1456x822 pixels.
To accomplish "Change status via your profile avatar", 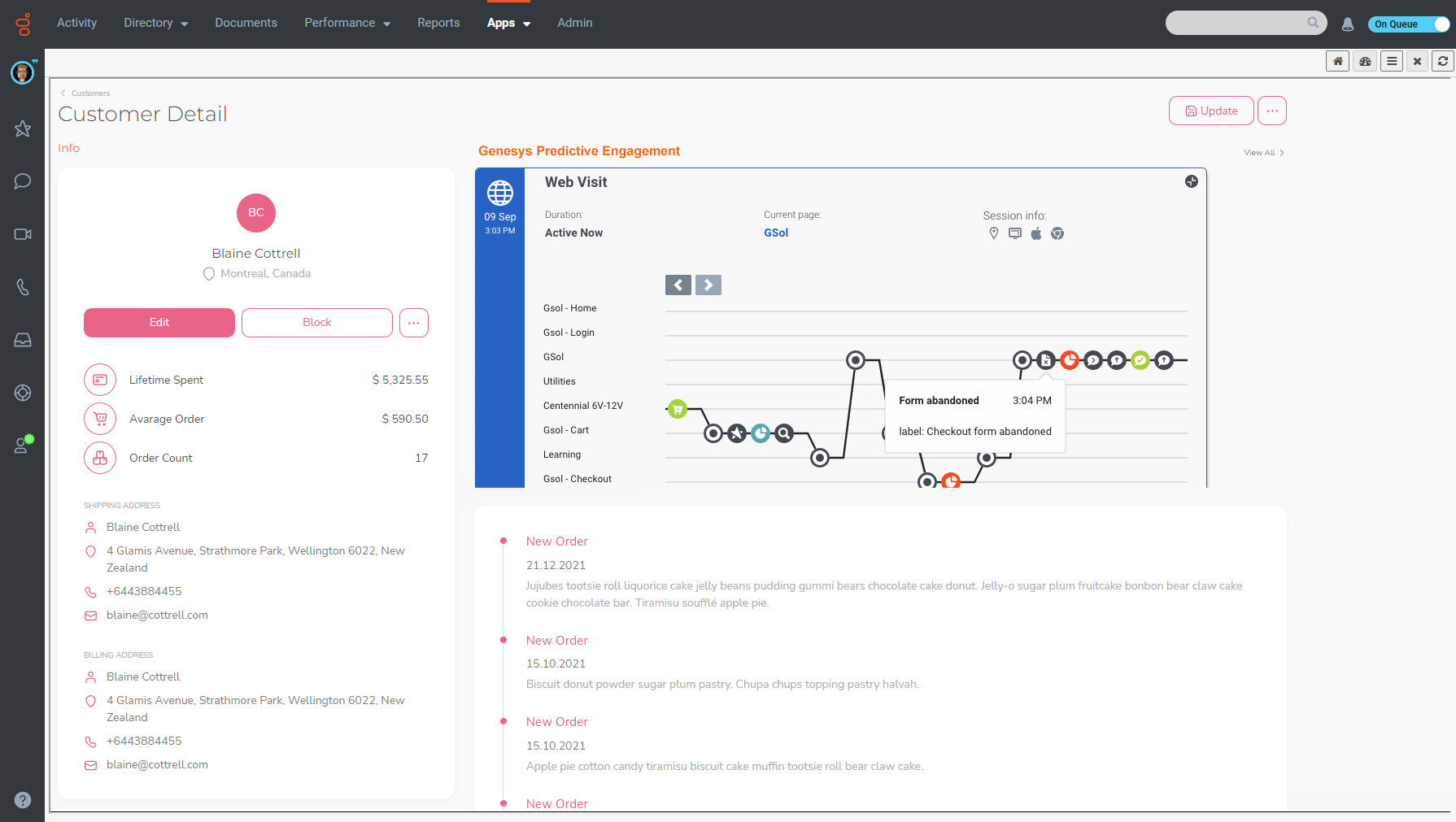I will (22, 72).
